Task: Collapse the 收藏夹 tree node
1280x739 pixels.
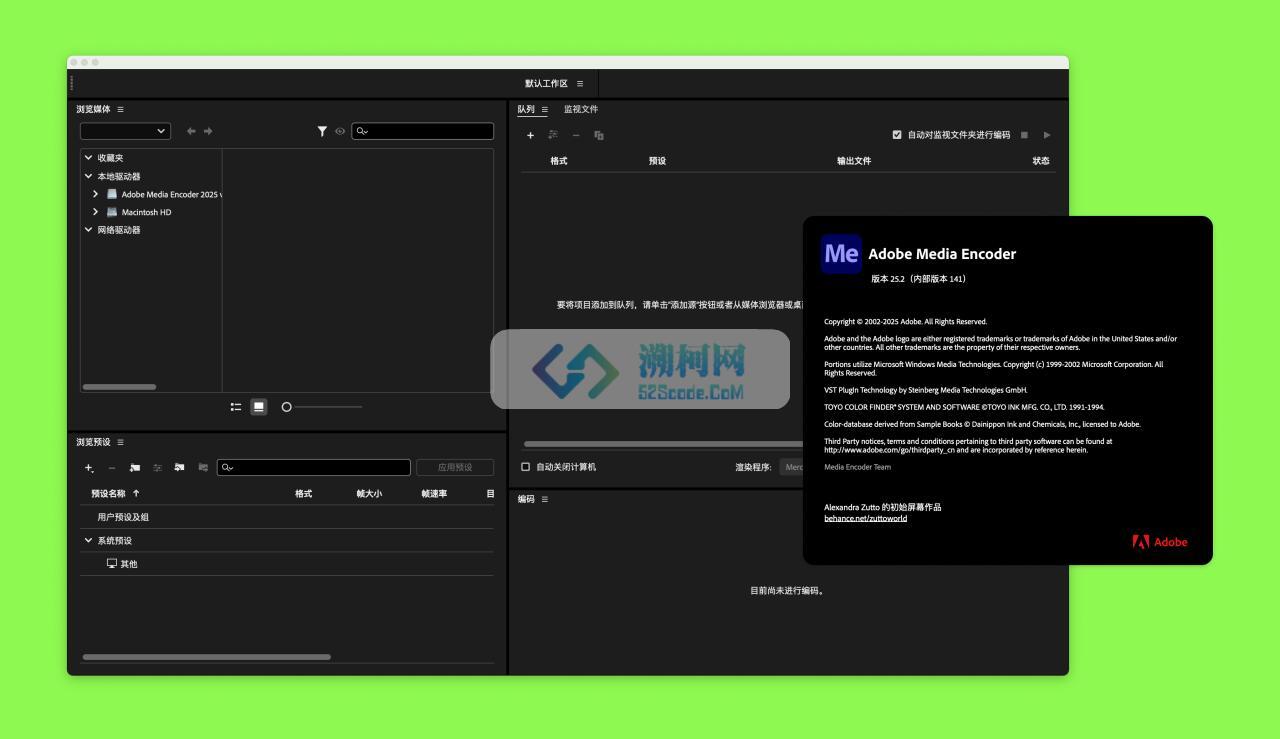Action: [x=88, y=157]
